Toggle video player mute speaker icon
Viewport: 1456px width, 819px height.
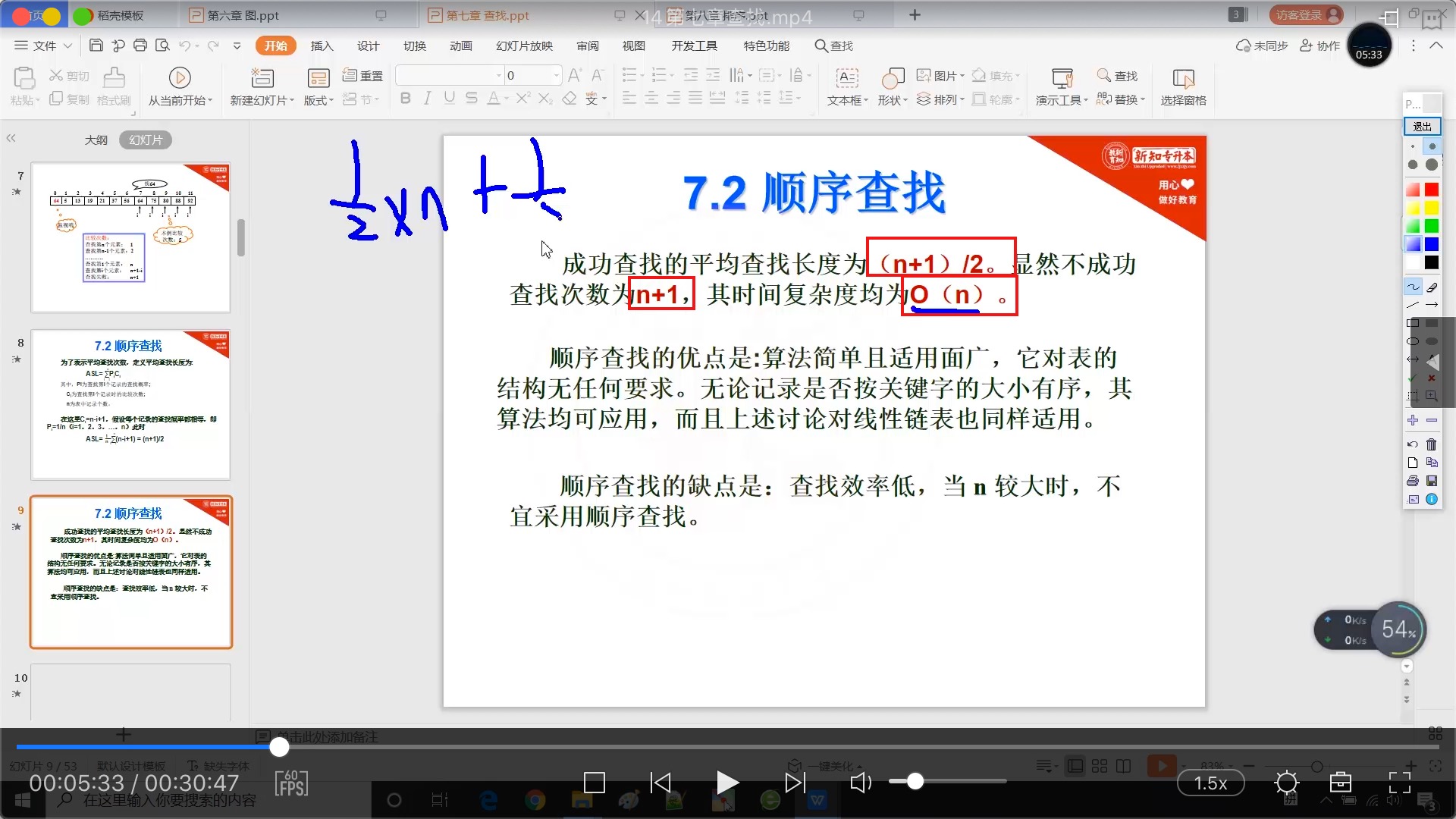(x=860, y=783)
